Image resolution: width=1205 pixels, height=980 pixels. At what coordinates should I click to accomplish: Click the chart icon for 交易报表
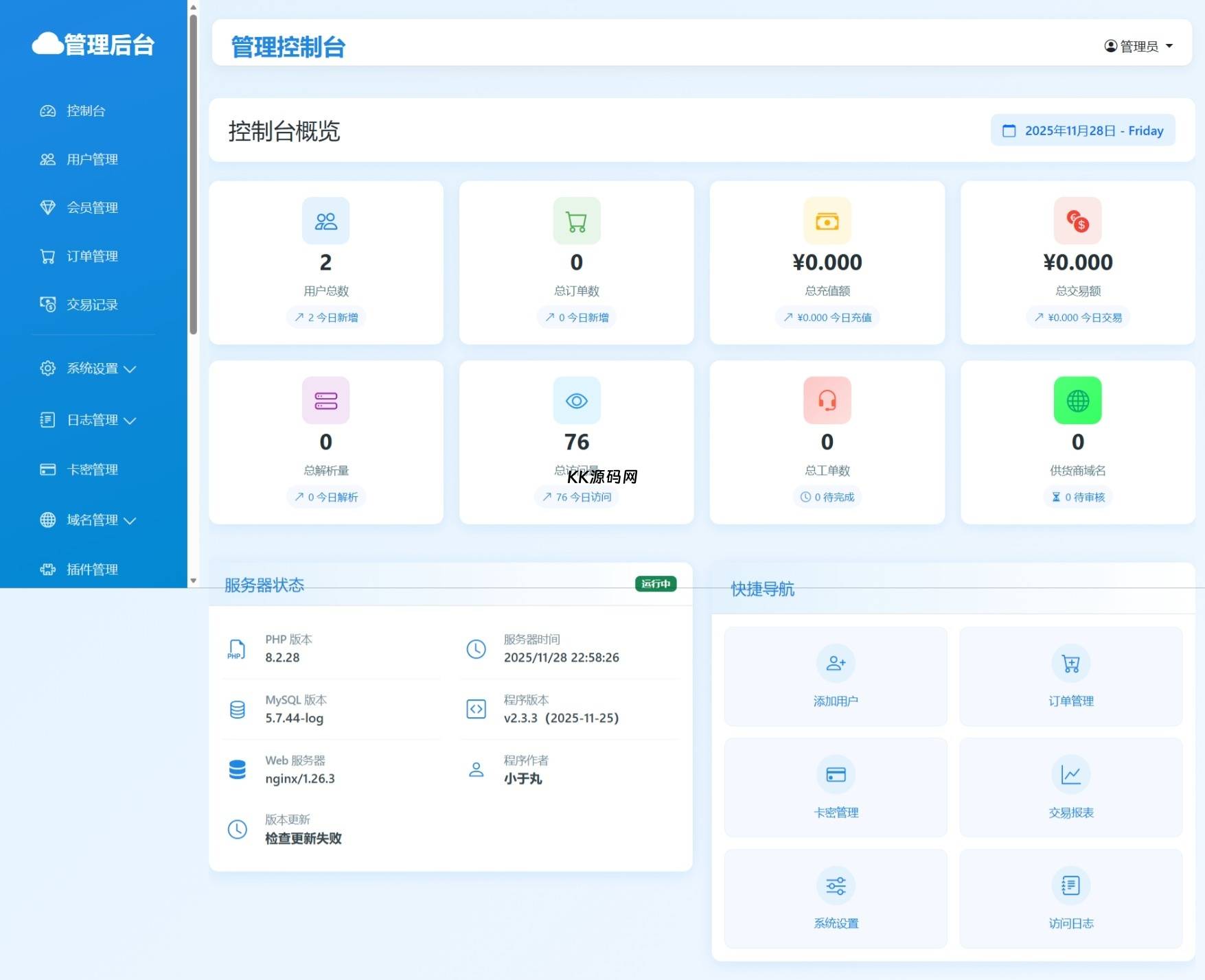point(1070,775)
